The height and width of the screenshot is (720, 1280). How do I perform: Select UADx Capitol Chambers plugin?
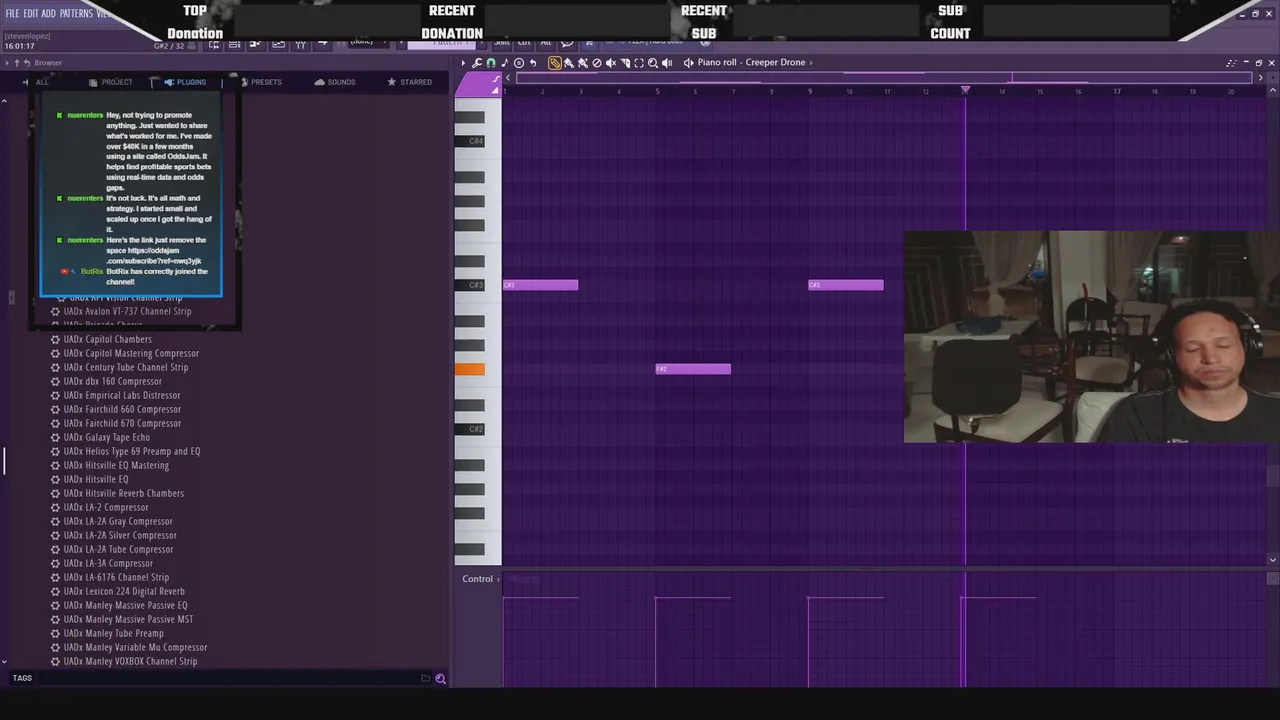(x=108, y=339)
